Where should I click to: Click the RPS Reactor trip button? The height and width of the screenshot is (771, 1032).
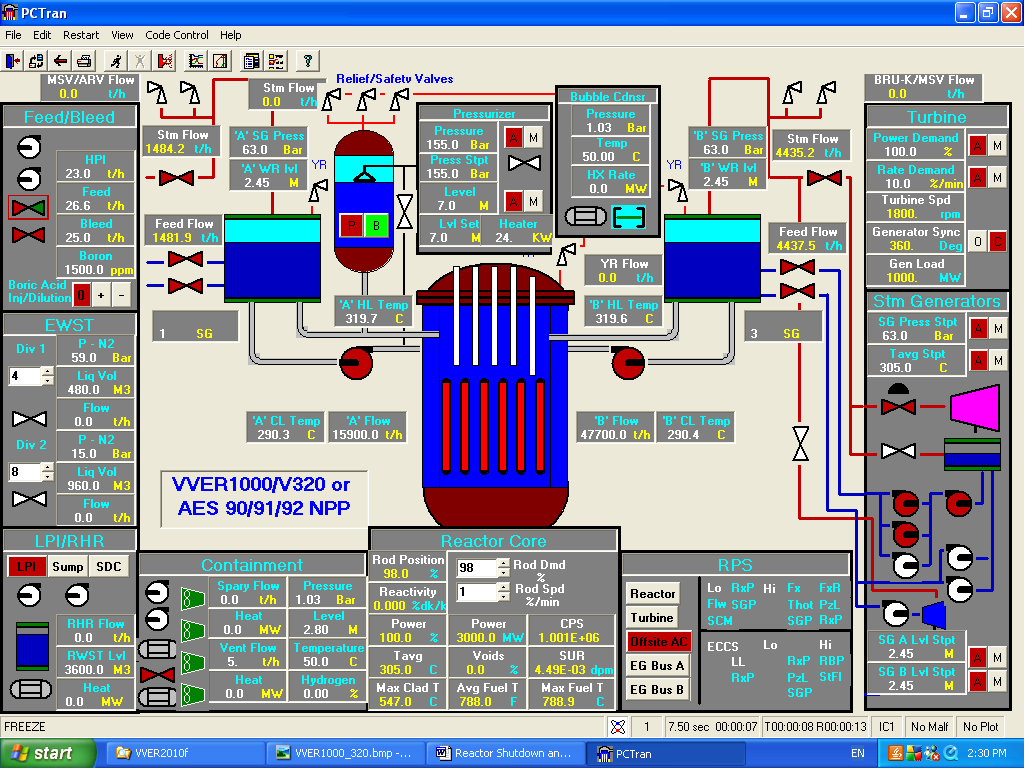[653, 594]
